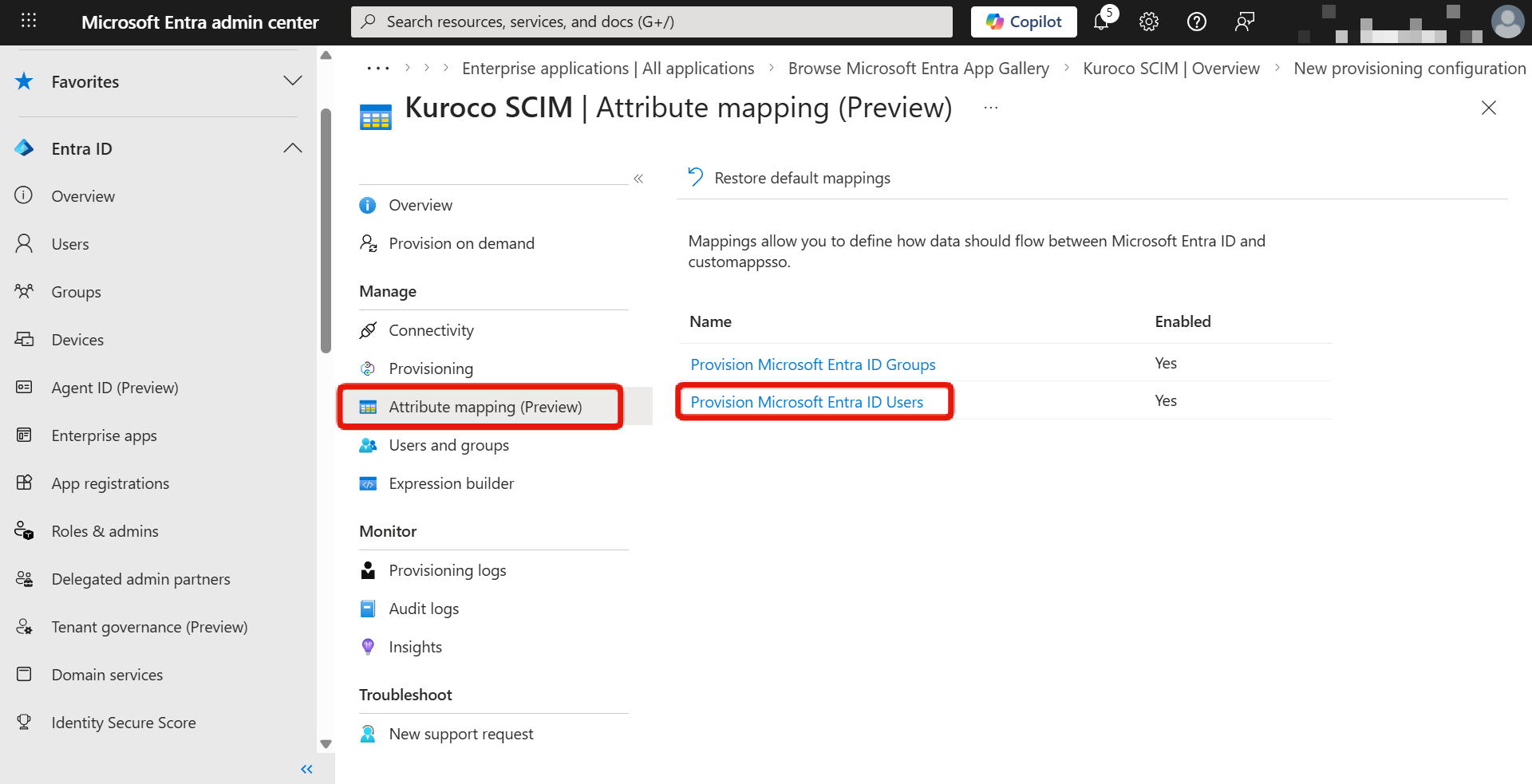Click the Kuroco SCIM title ellipsis
The width and height of the screenshot is (1532, 784).
[991, 108]
